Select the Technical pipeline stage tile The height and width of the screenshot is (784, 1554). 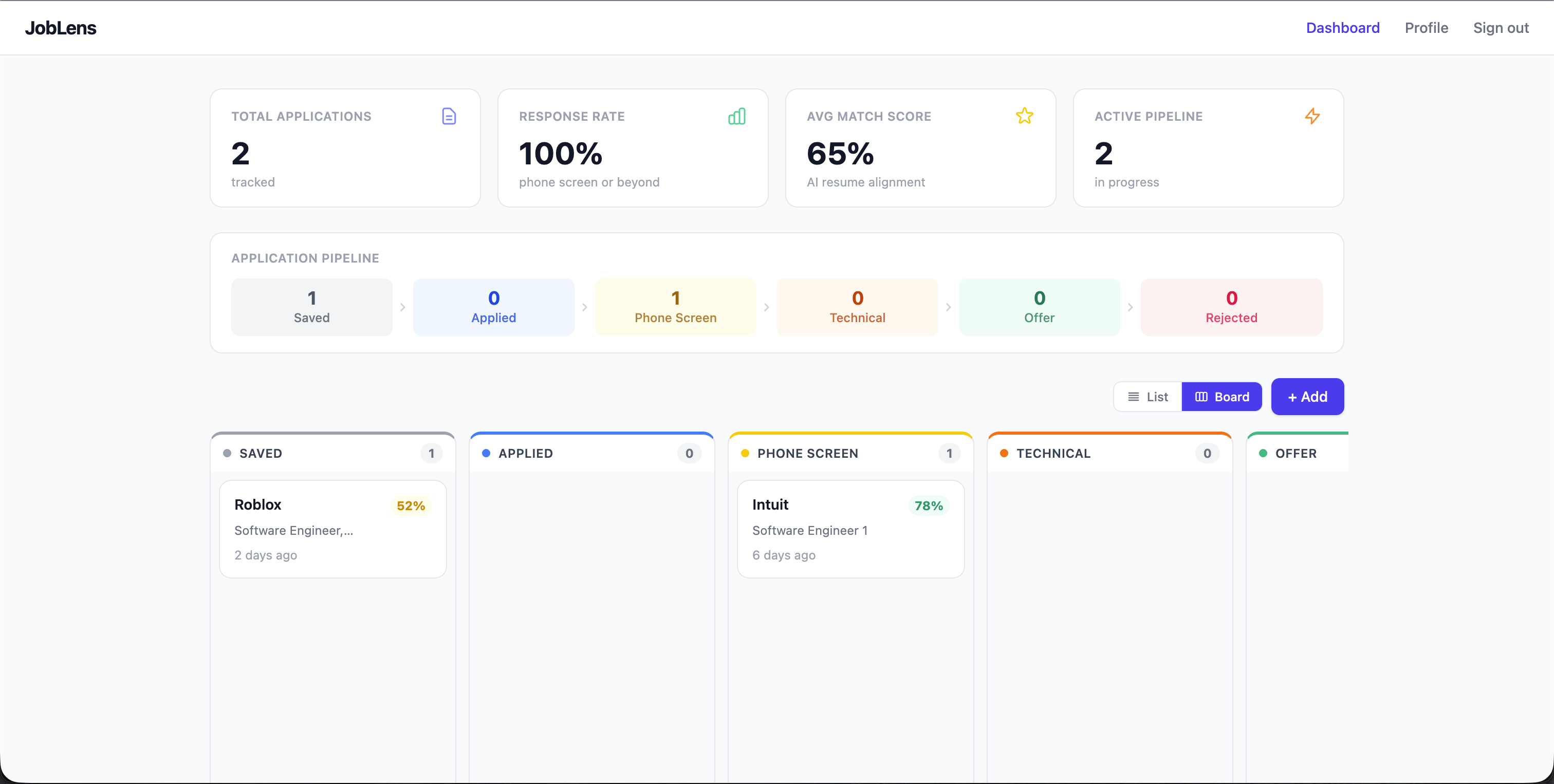click(x=857, y=307)
